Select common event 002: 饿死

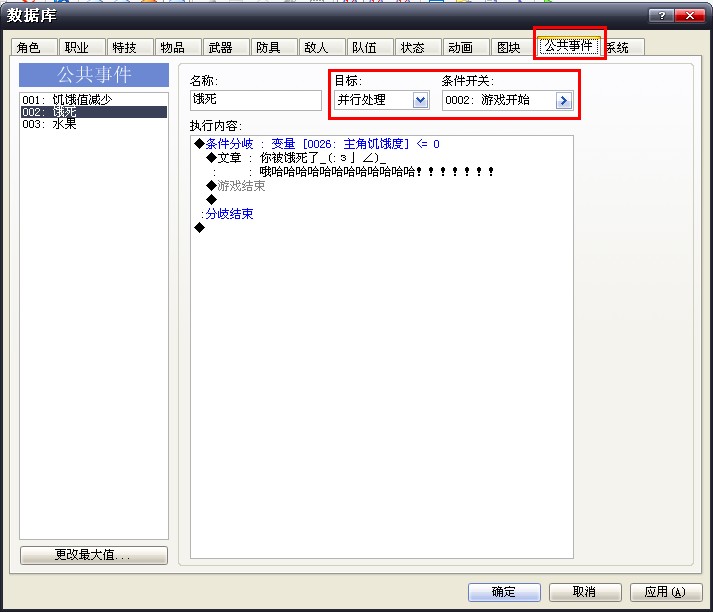click(x=94, y=112)
